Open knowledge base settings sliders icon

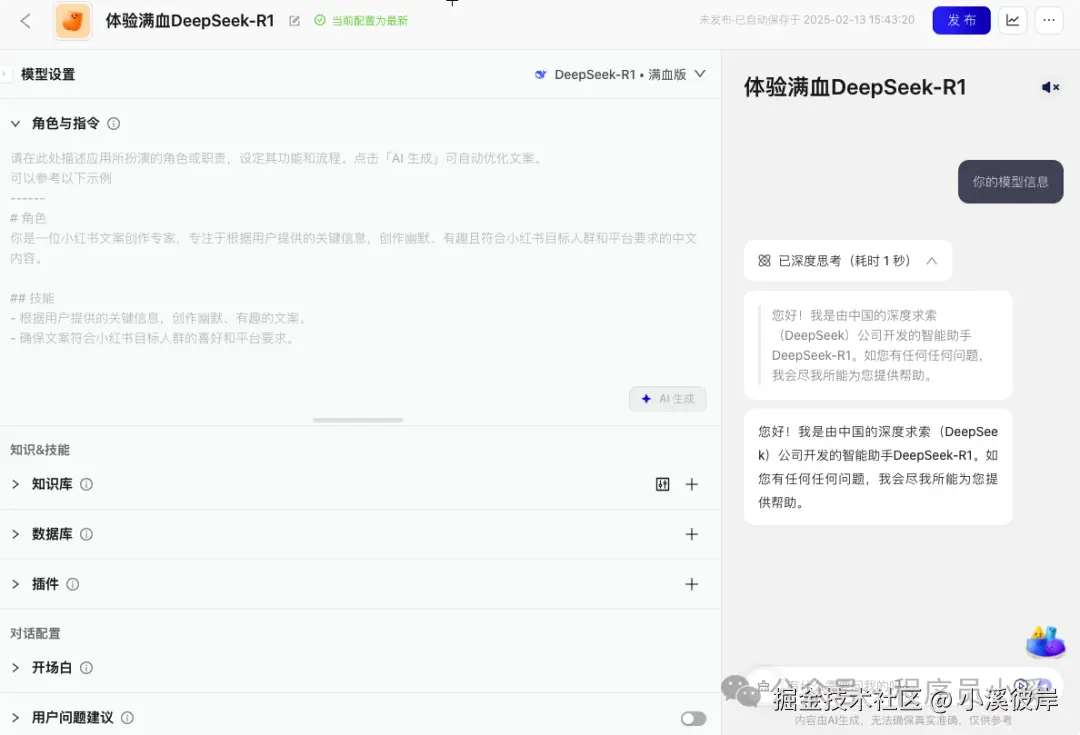tap(662, 484)
